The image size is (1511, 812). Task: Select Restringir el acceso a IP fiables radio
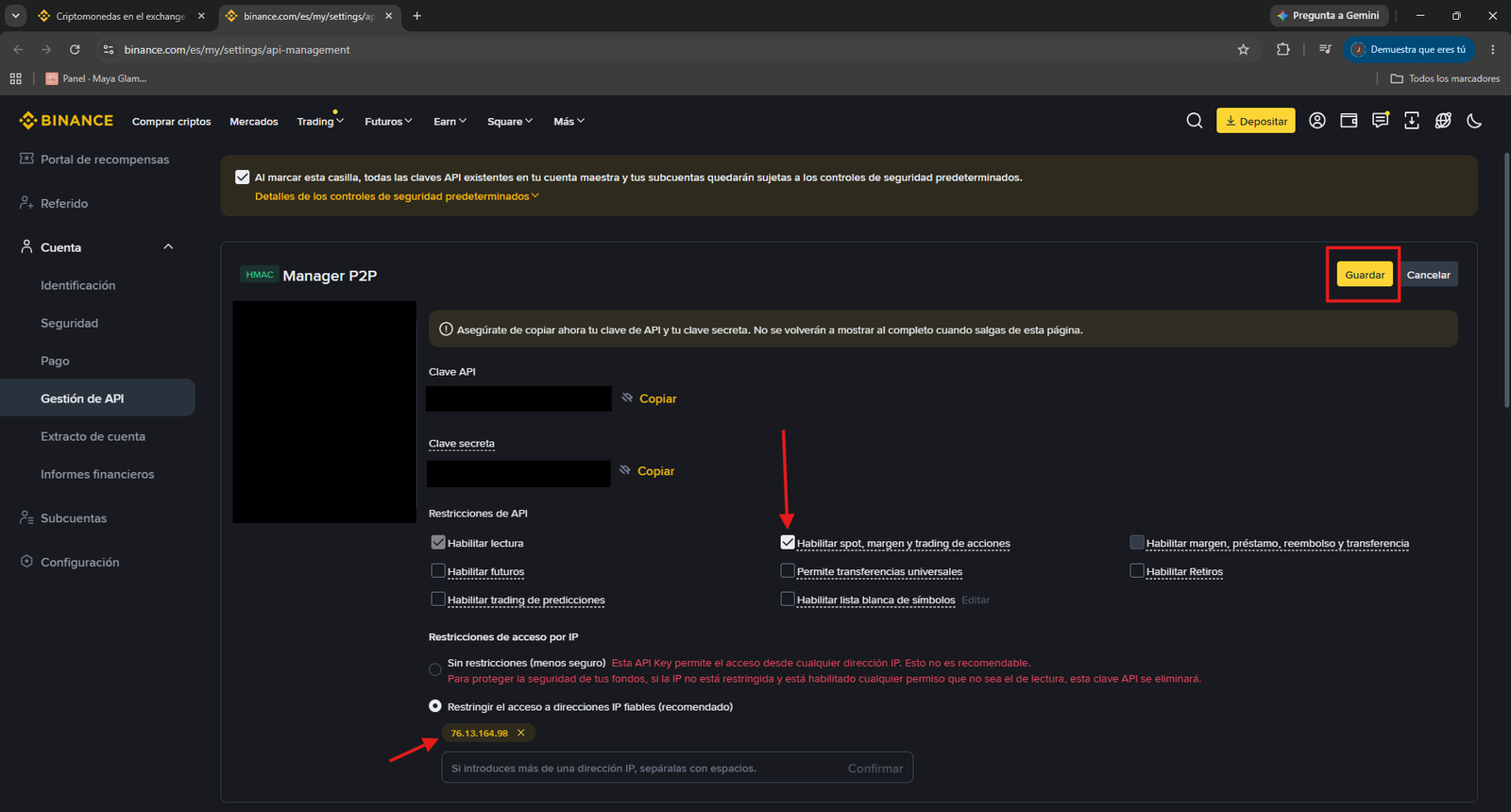tap(435, 706)
